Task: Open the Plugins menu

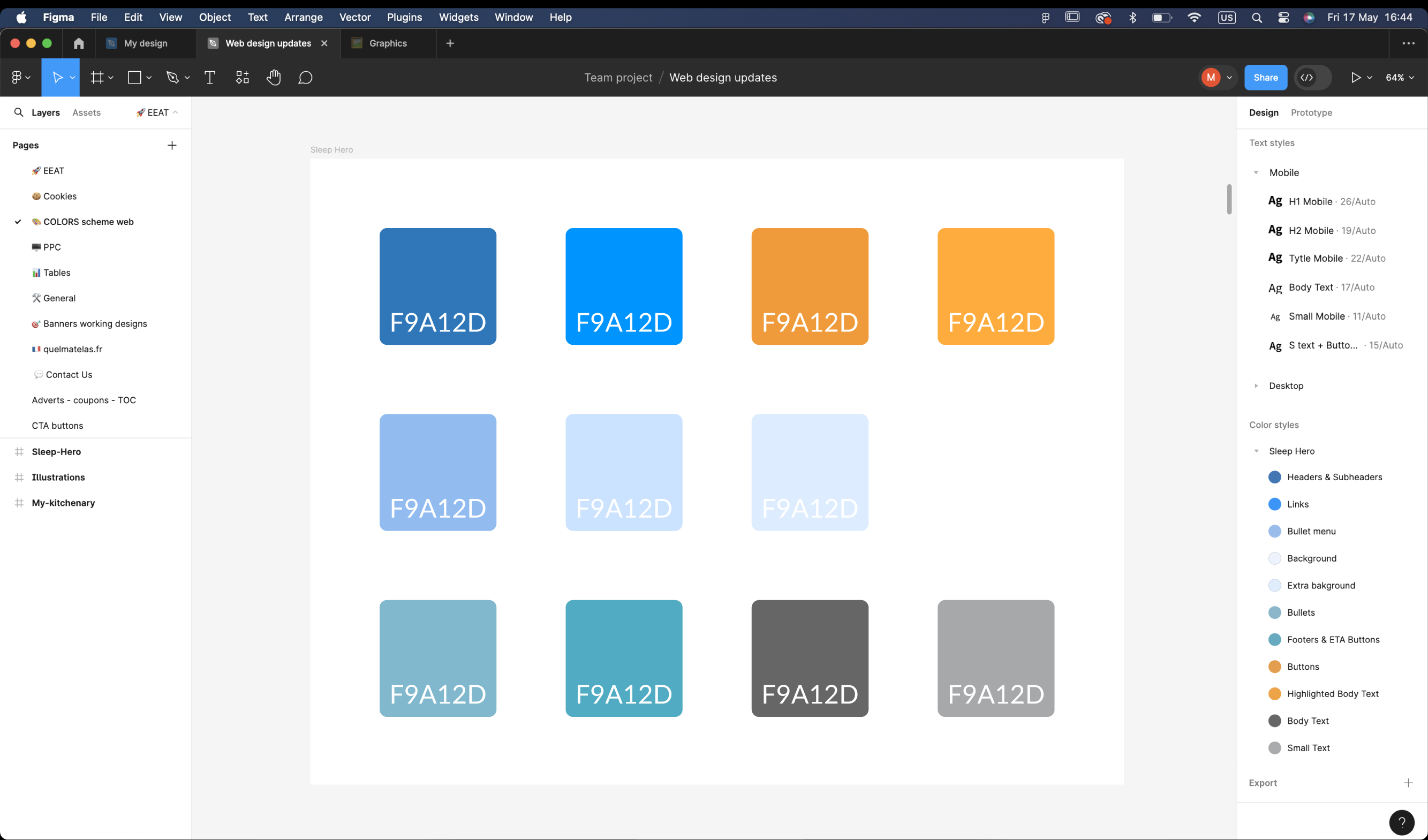Action: [404, 18]
